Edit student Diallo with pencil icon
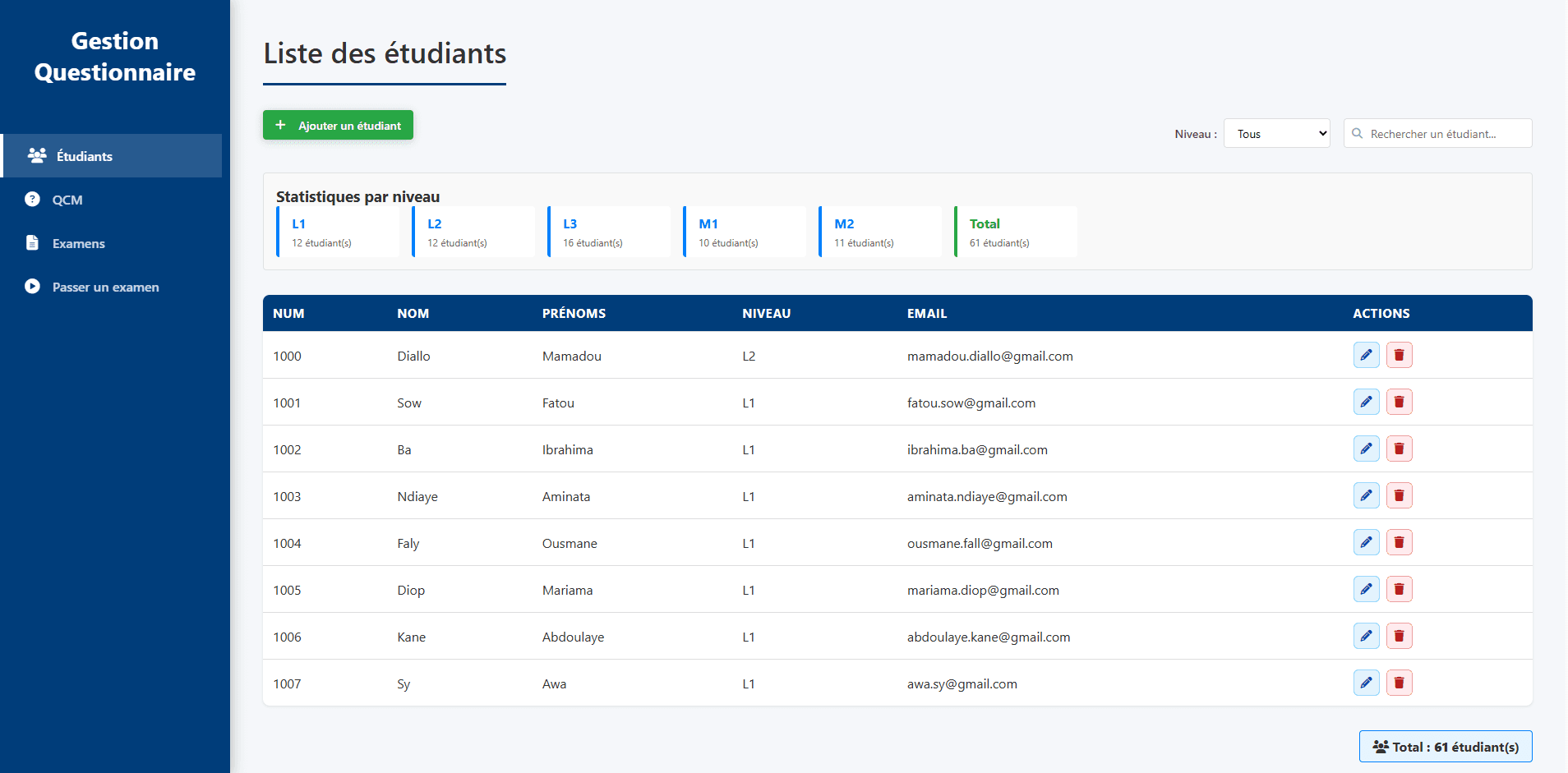The image size is (1568, 773). coord(1366,355)
